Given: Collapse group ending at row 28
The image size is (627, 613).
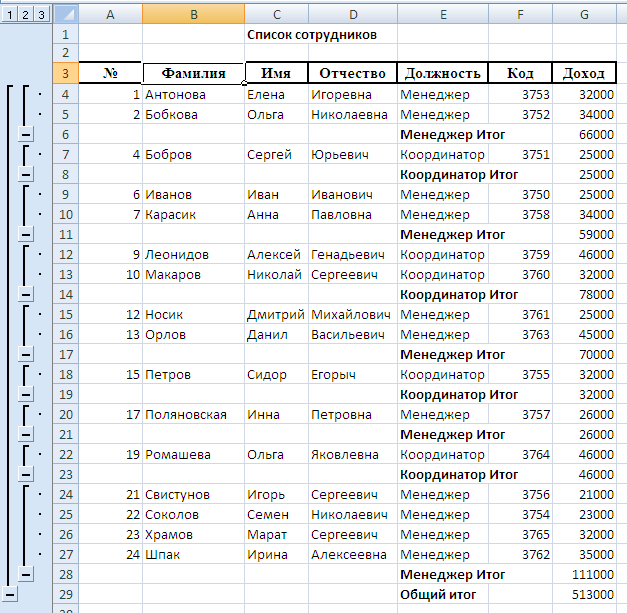Looking at the screenshot, I should (26, 575).
